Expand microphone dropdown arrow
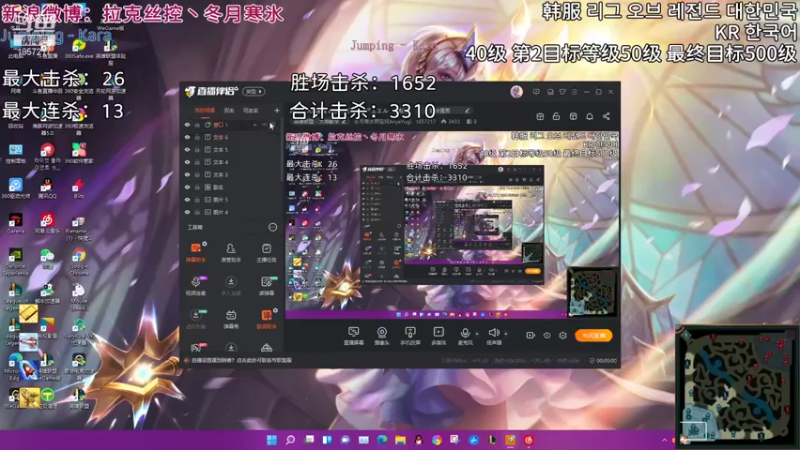The height and width of the screenshot is (450, 800). 477,334
